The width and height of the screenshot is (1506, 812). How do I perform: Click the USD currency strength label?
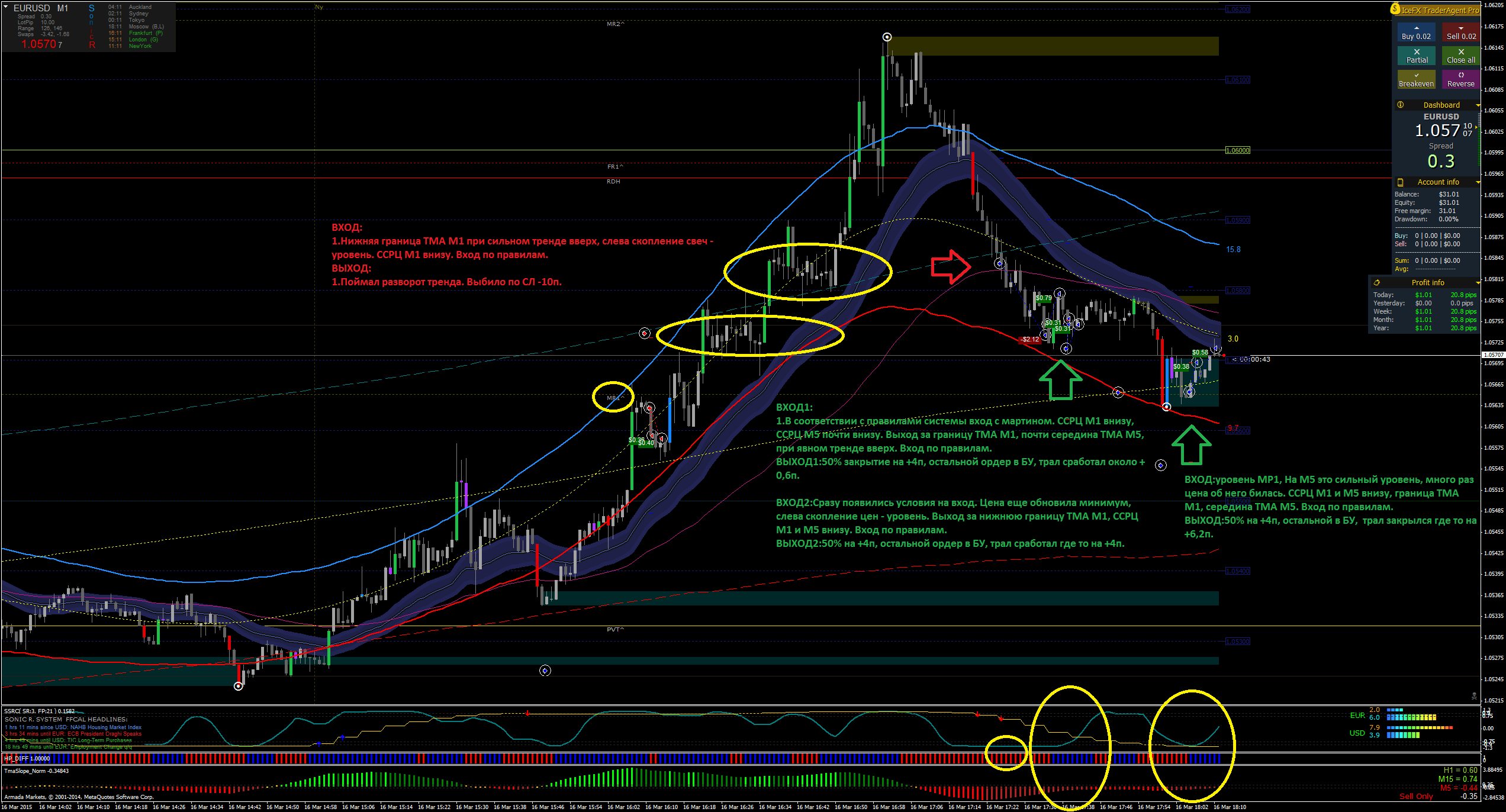(1357, 733)
